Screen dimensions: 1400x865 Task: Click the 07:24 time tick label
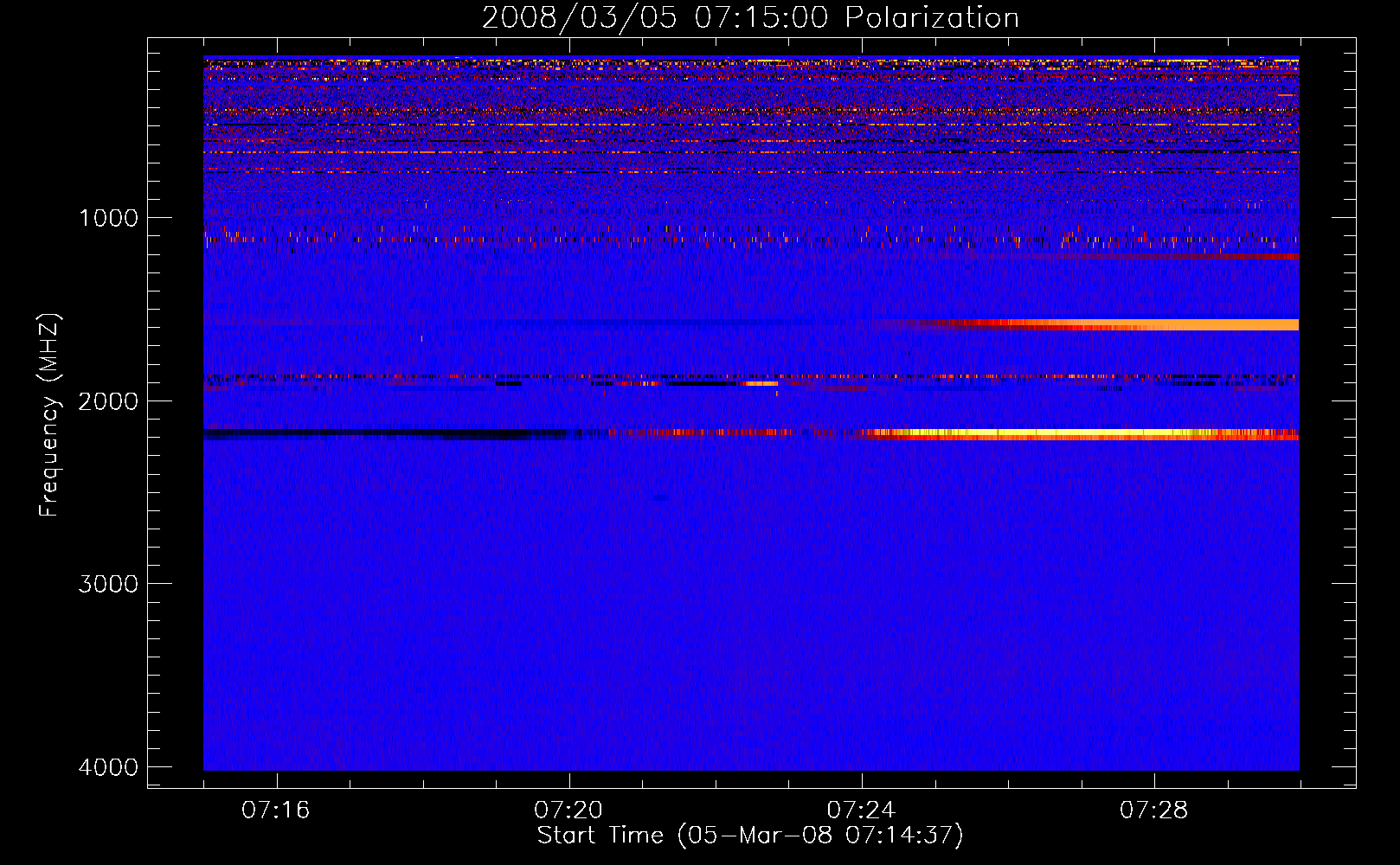(x=862, y=811)
